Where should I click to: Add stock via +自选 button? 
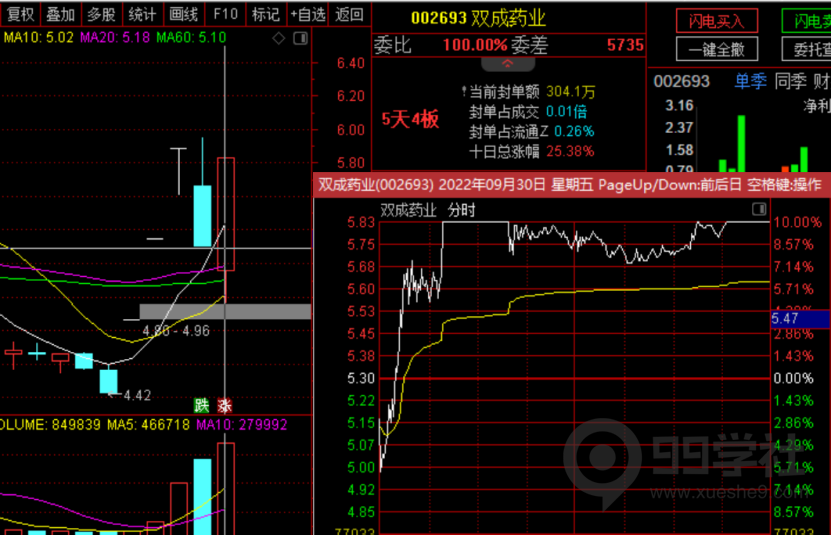(x=307, y=14)
